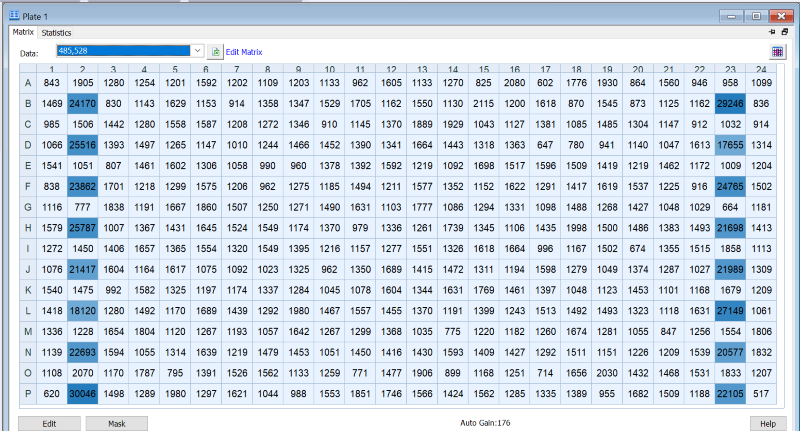Image resolution: width=800 pixels, height=431 pixels.
Task: Click the Excel export icon beside Data dropdown
Action: tap(215, 51)
